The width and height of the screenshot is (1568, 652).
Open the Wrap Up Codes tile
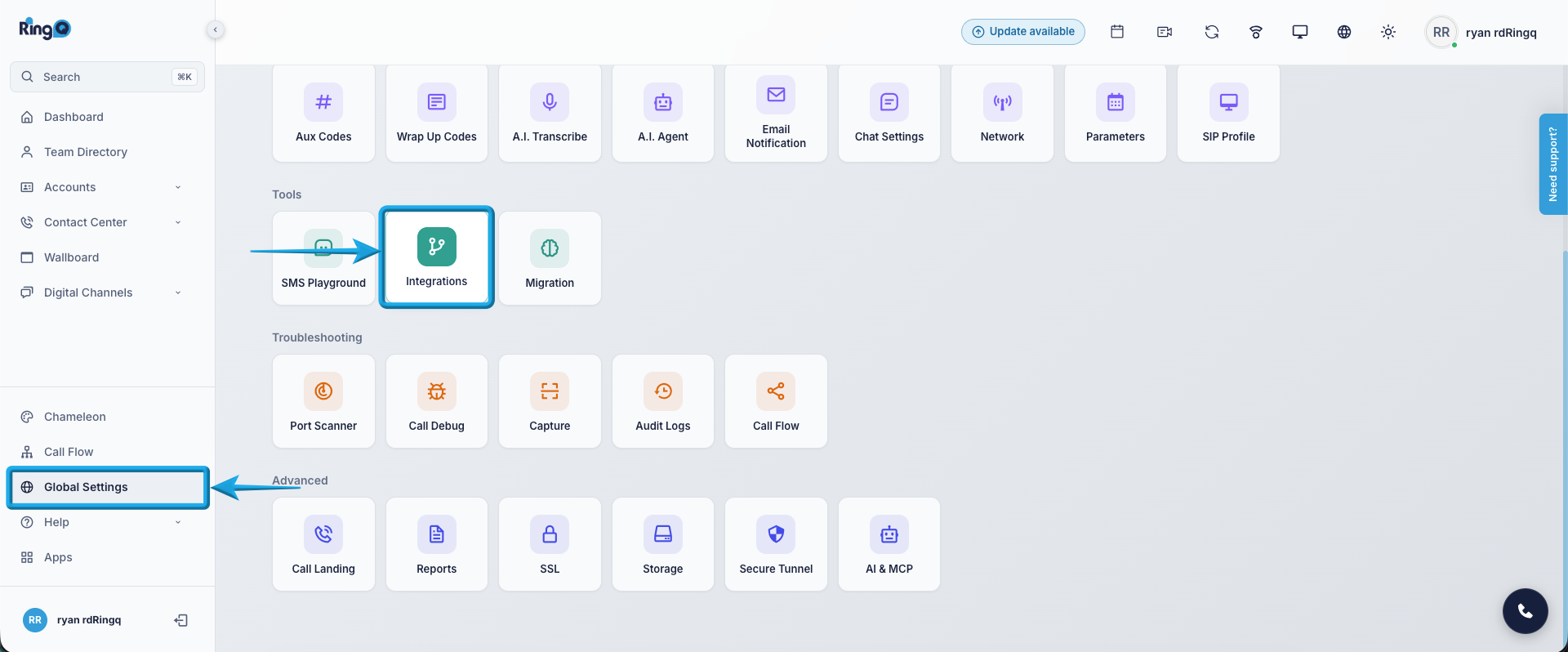(x=437, y=114)
